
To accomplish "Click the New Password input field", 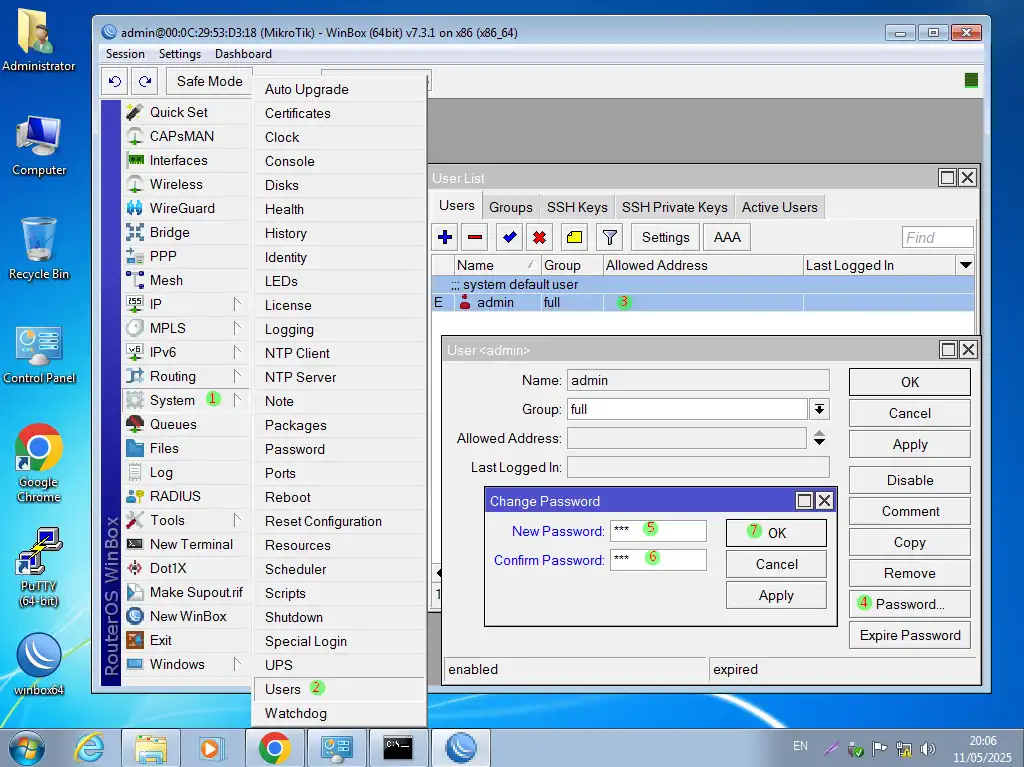I will 658,531.
